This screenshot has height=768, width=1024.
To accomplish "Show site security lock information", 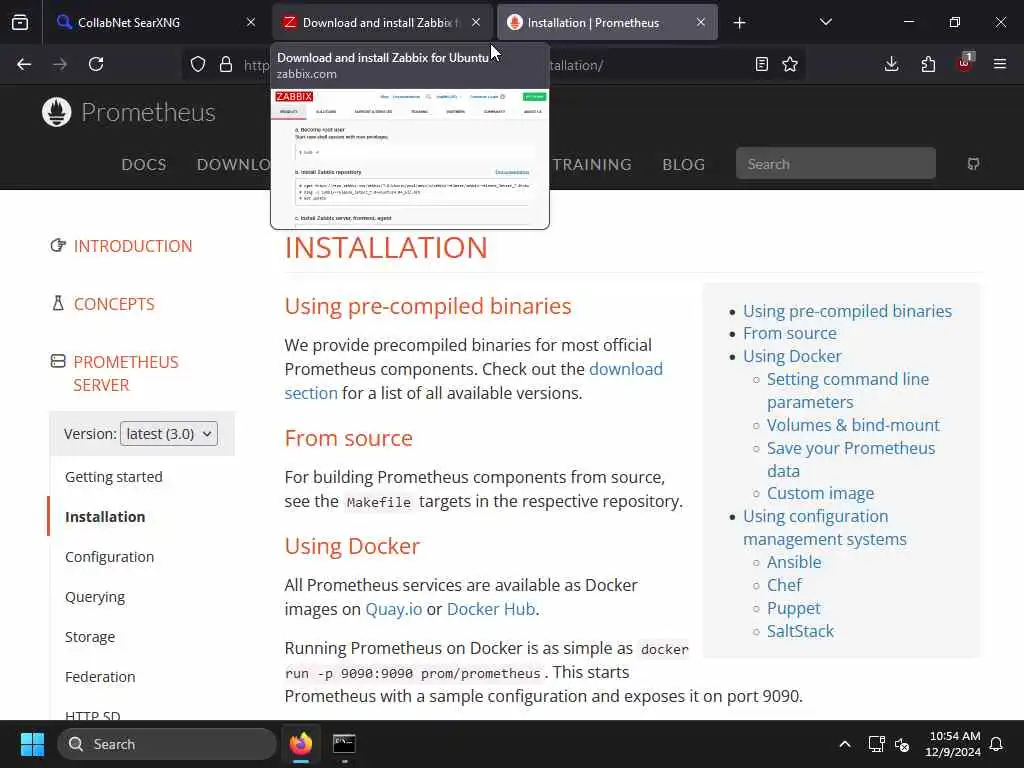I will pos(226,64).
